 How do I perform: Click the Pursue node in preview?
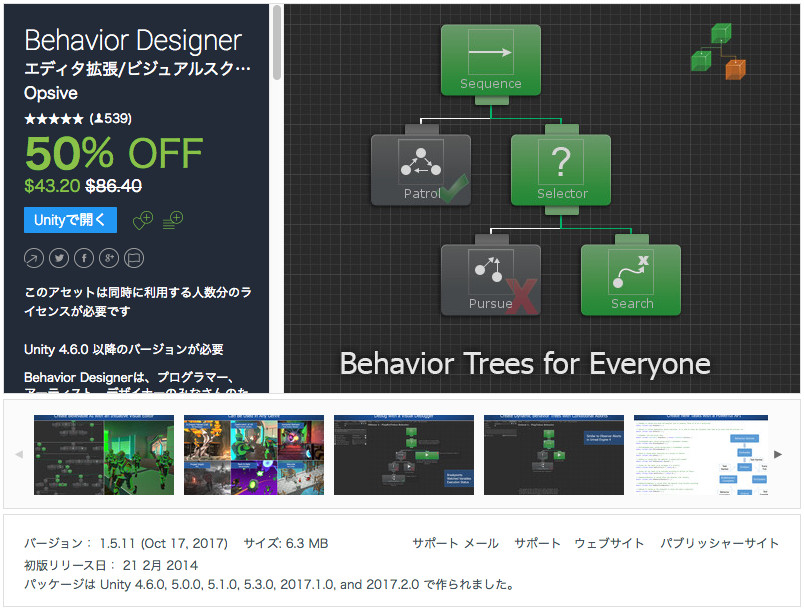[491, 280]
